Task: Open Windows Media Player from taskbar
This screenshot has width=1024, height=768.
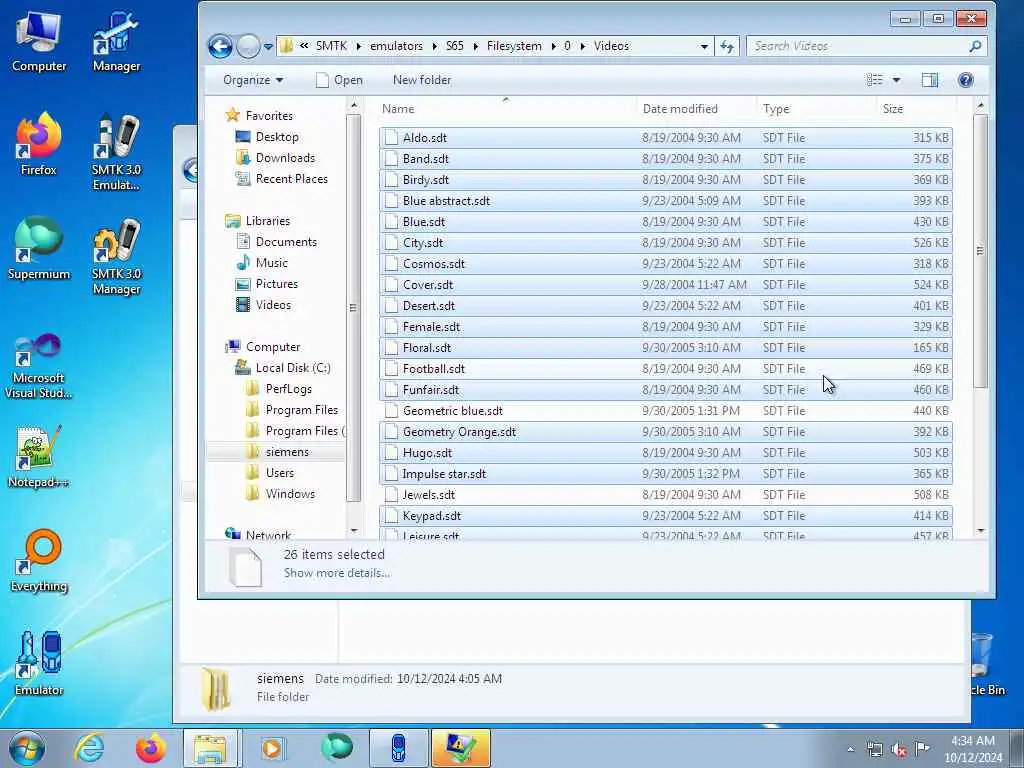Action: [272, 748]
